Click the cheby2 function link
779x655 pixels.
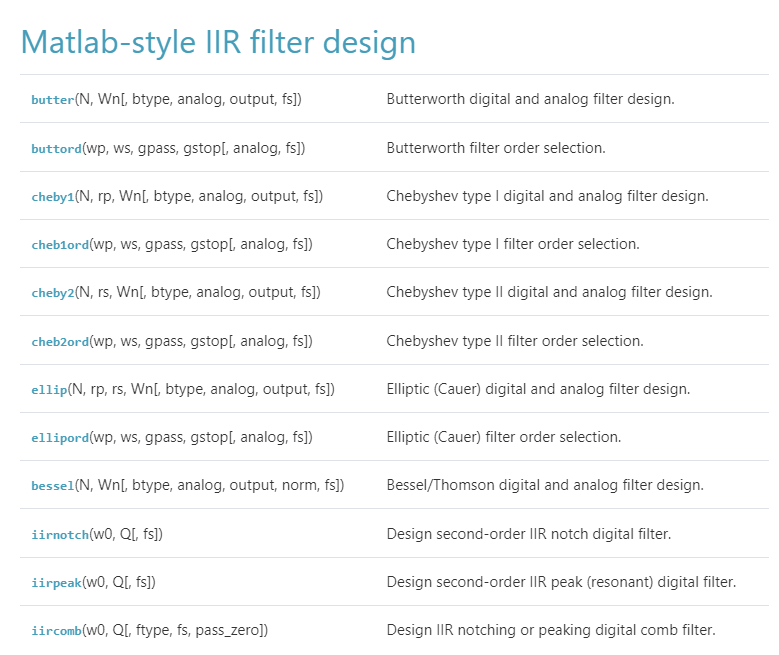pos(53,292)
